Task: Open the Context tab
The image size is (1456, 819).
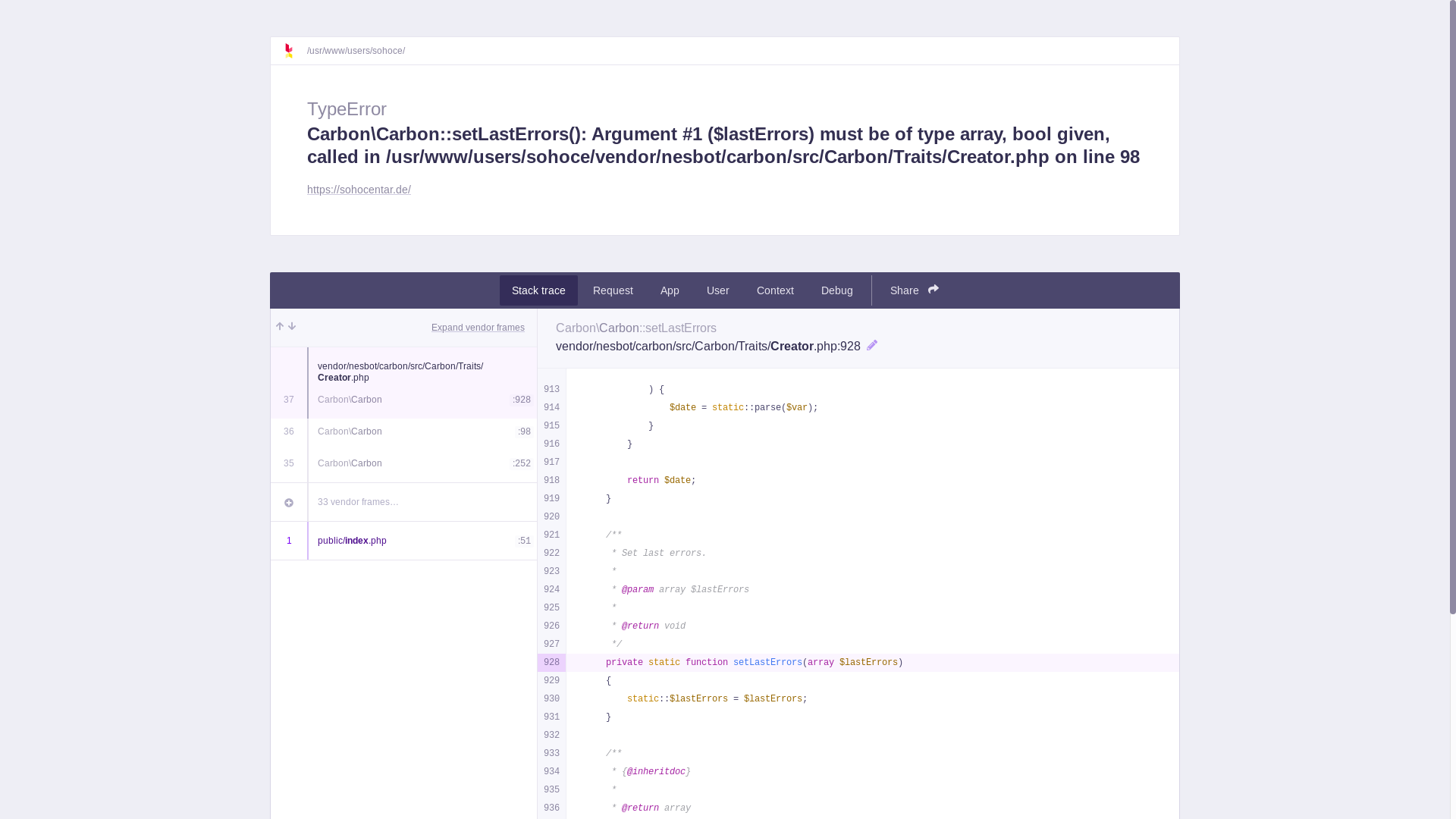Action: [x=775, y=290]
